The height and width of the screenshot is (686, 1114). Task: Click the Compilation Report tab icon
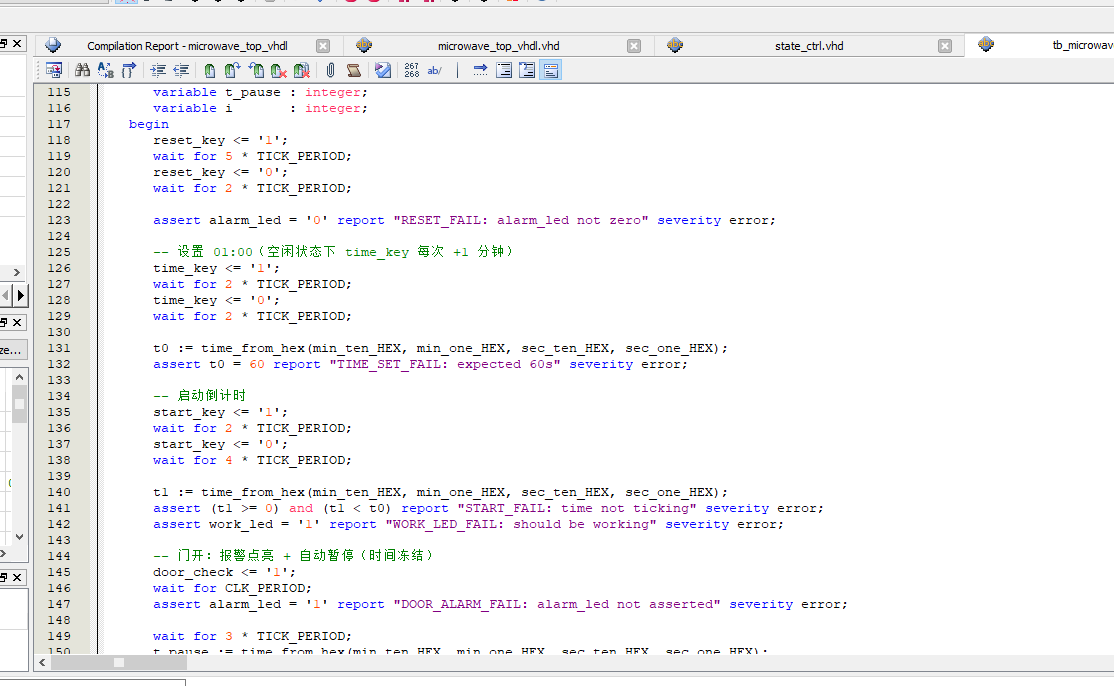(x=53, y=45)
